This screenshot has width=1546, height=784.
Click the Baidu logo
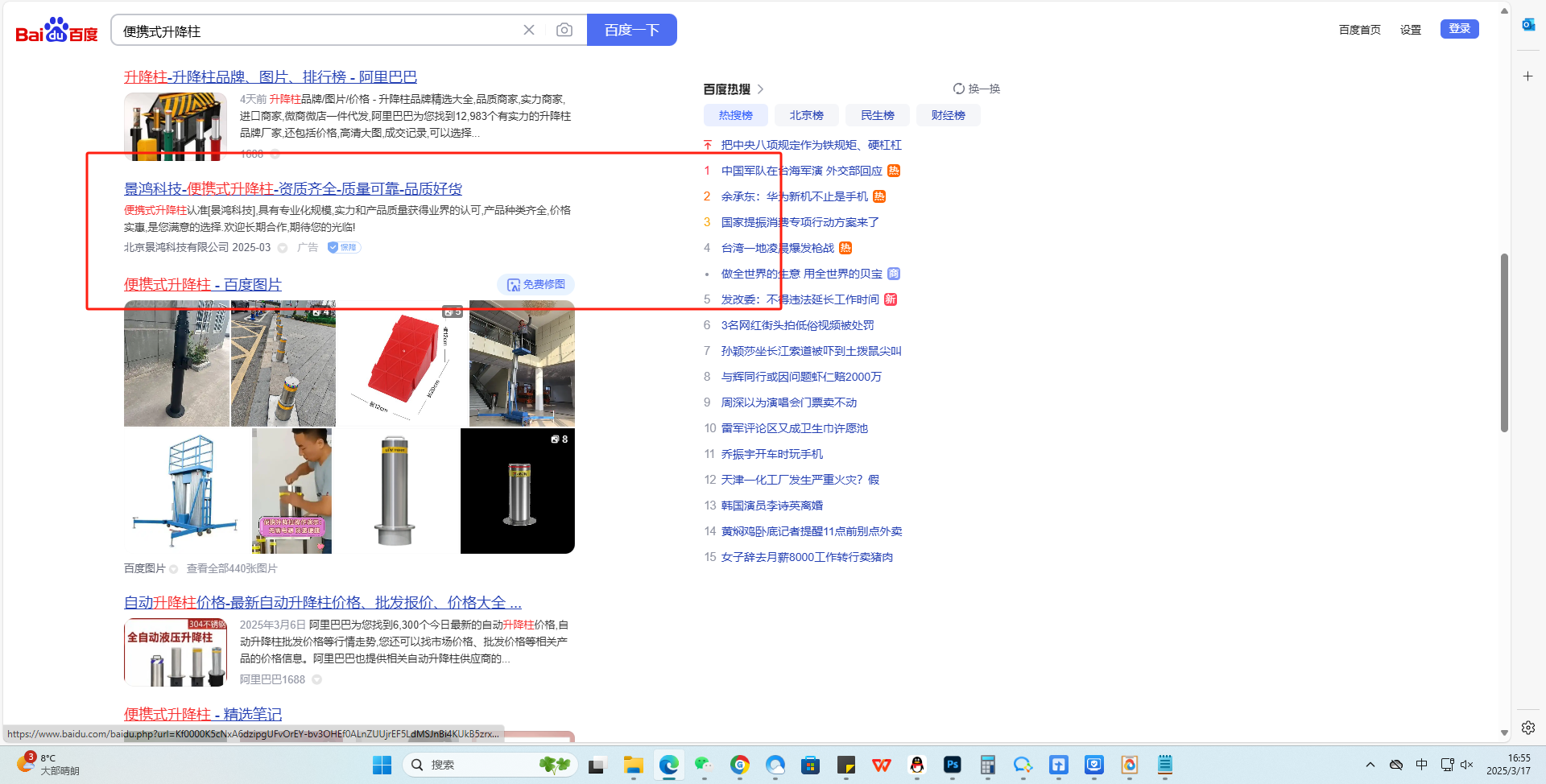point(56,31)
